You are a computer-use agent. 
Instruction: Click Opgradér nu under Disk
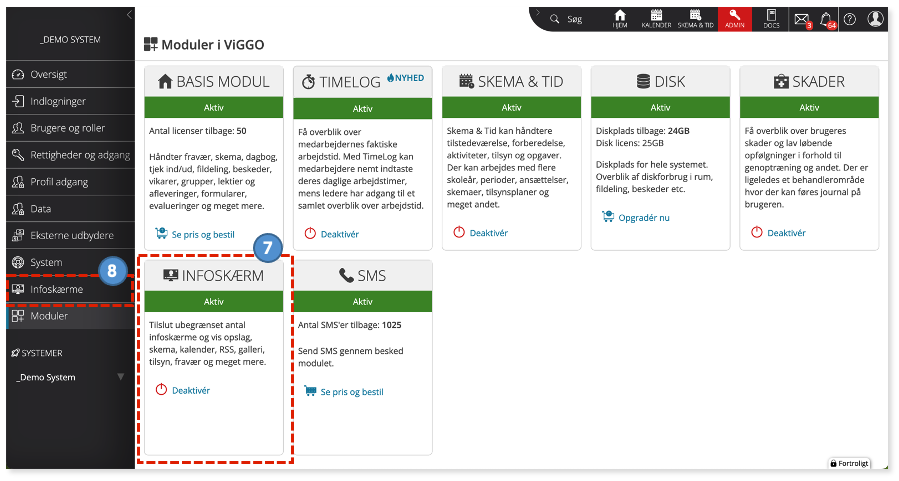pyautogui.click(x=643, y=218)
